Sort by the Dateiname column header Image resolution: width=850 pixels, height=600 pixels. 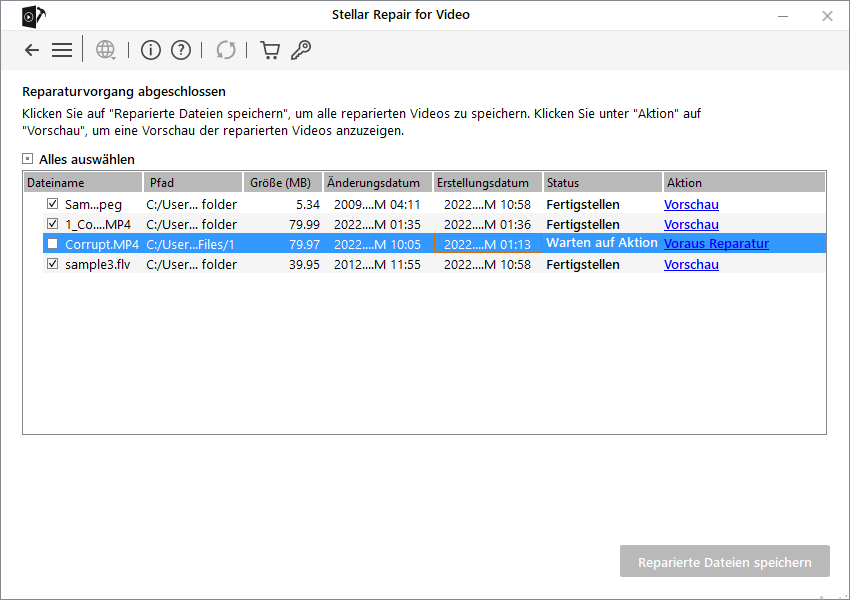(x=83, y=183)
